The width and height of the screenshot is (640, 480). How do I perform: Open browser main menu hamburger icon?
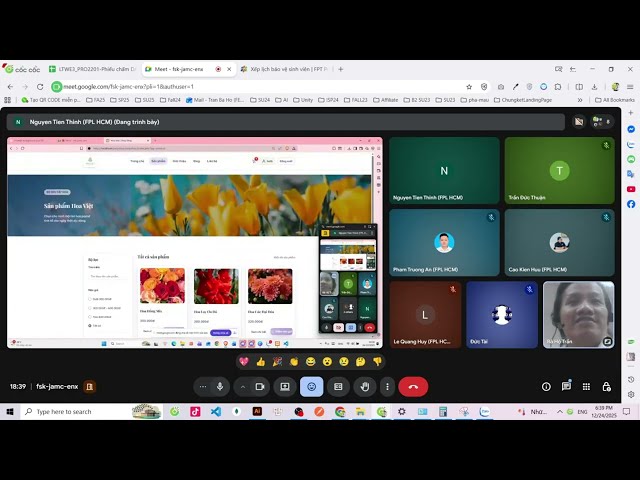point(630,87)
